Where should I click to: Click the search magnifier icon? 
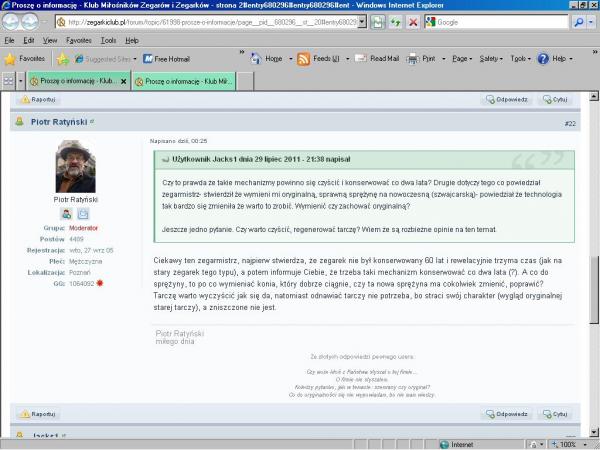coord(579,22)
